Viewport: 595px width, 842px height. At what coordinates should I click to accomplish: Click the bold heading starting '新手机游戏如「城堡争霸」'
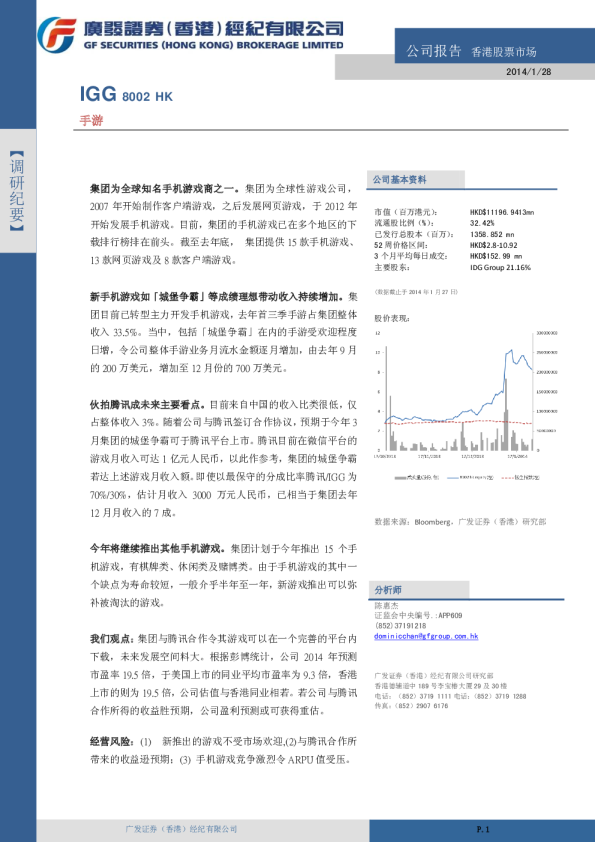218,296
